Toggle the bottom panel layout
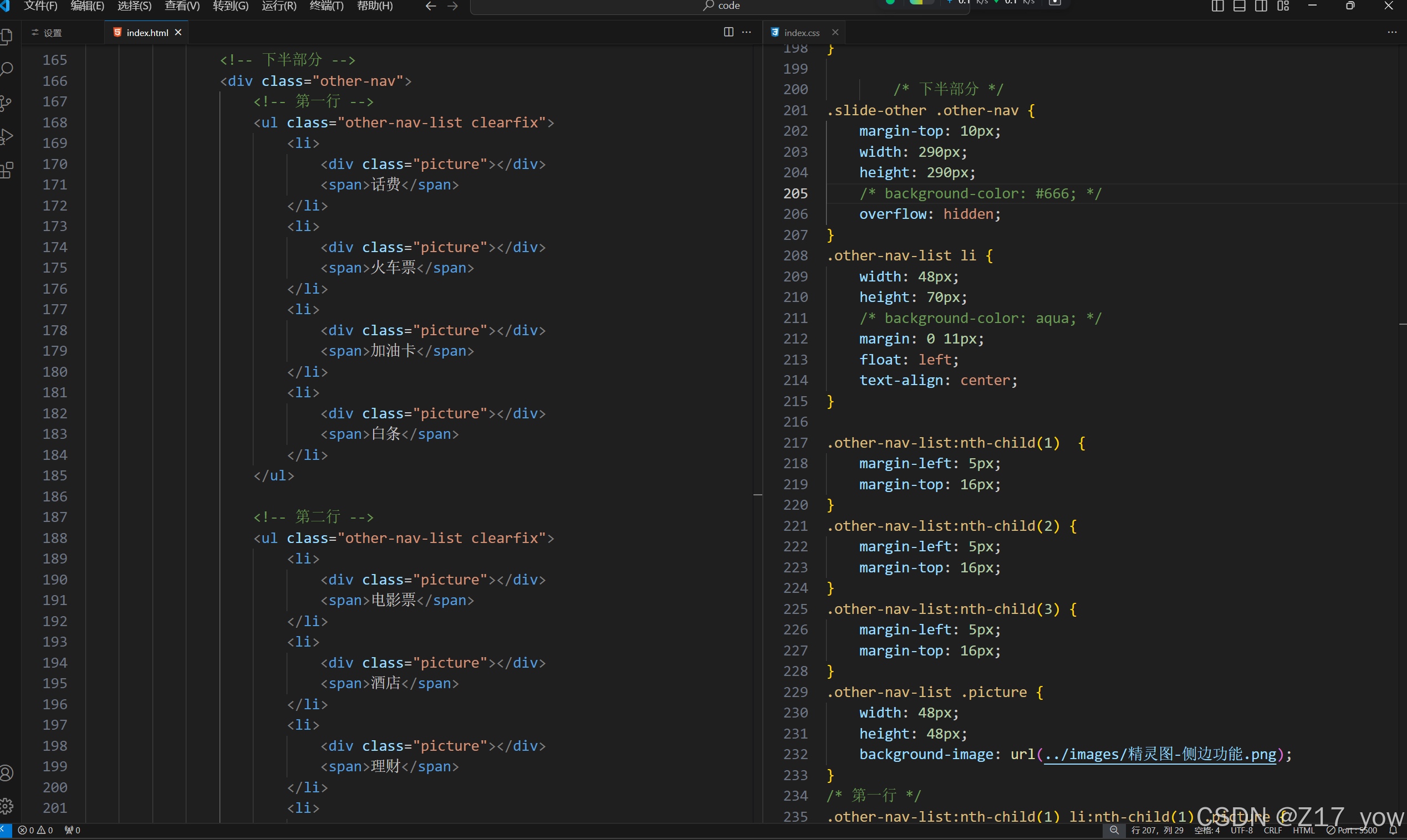1407x840 pixels. tap(1240, 6)
